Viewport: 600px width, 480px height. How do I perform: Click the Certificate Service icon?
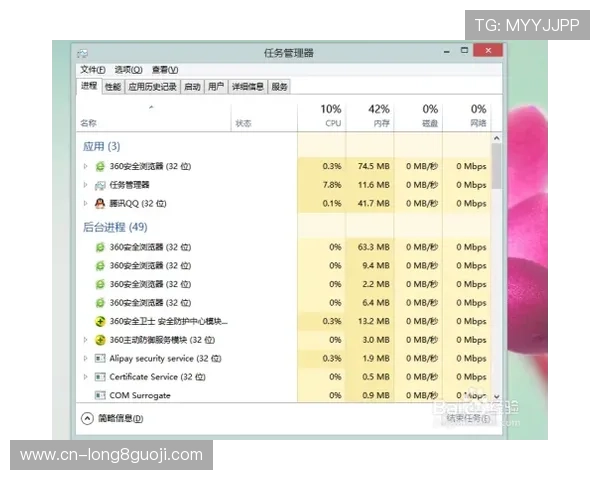tap(100, 377)
